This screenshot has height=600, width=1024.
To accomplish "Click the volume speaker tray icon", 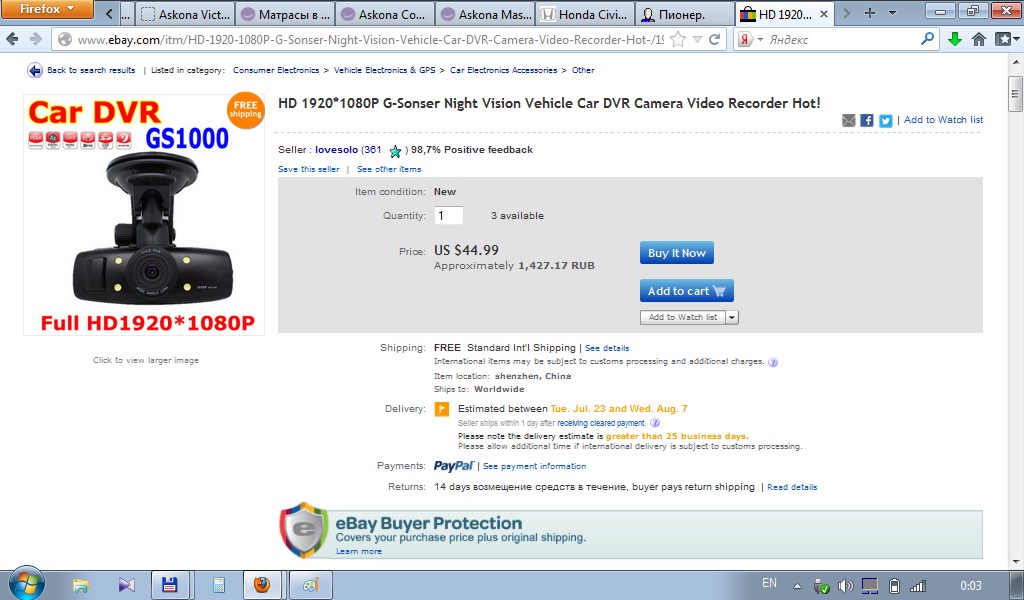I will 845,586.
